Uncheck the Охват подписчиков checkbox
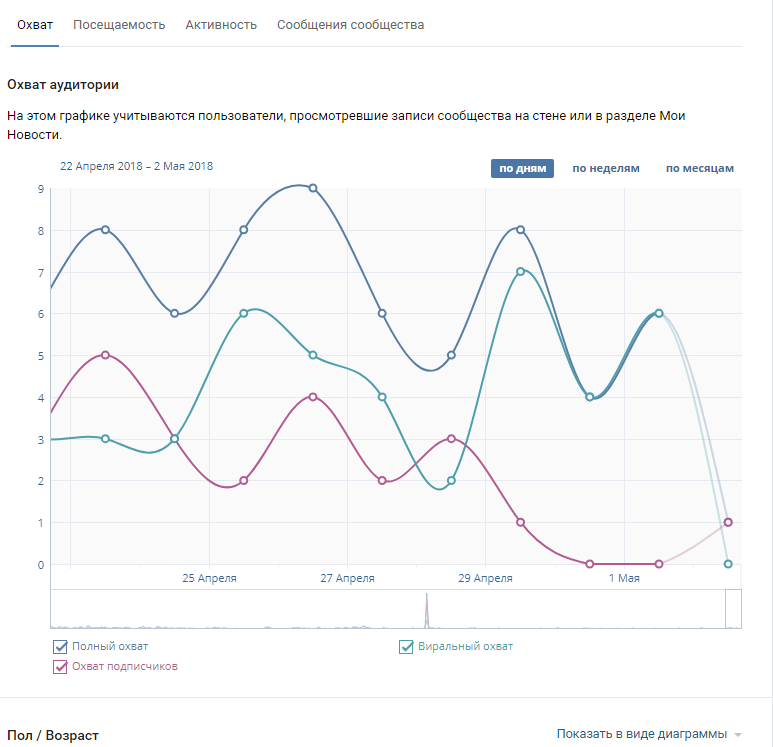 60,666
